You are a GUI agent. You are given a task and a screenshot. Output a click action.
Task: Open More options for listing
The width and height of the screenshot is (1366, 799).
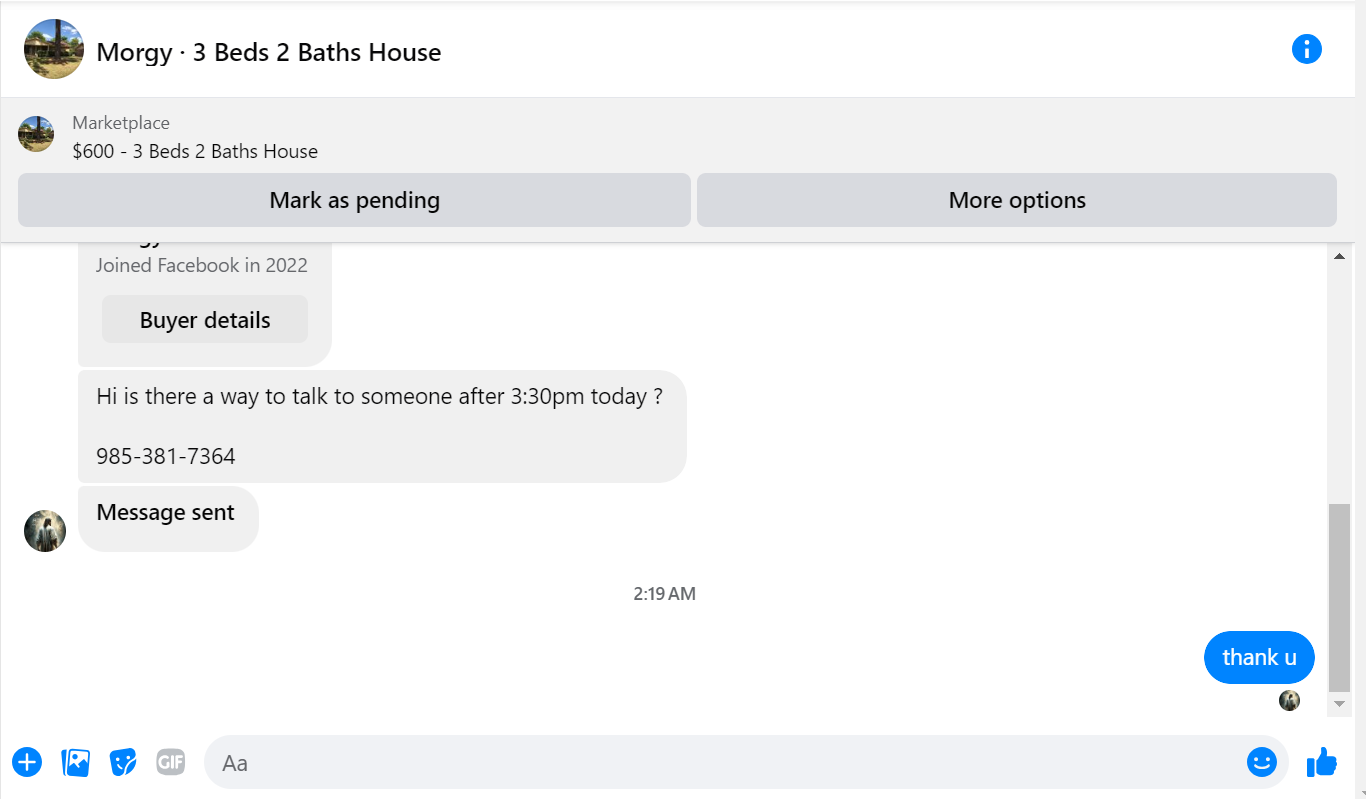[x=1017, y=200]
